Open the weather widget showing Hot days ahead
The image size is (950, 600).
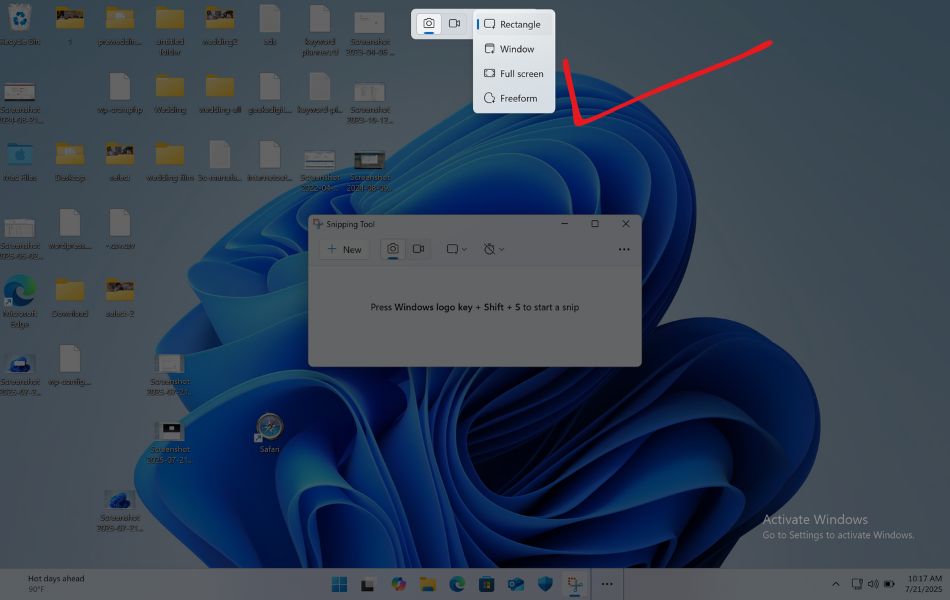(55, 582)
